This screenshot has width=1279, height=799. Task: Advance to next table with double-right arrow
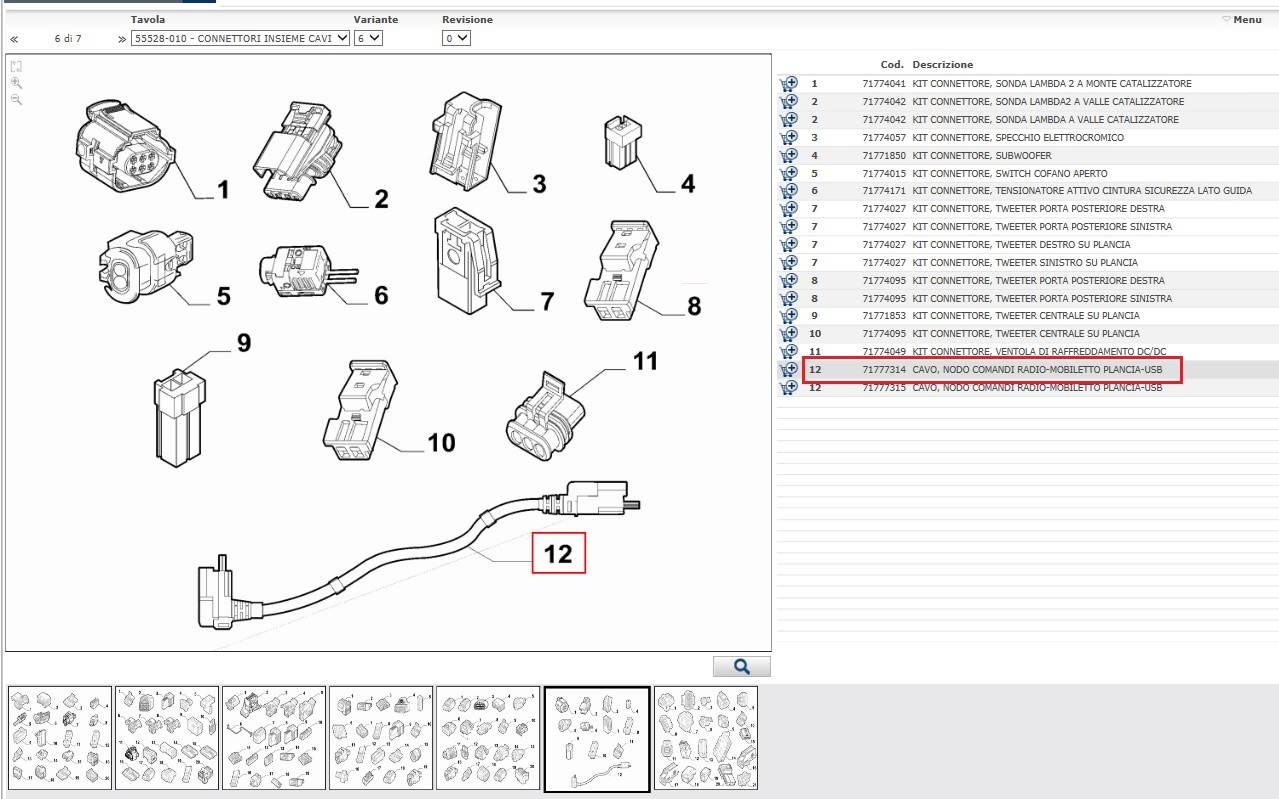122,39
